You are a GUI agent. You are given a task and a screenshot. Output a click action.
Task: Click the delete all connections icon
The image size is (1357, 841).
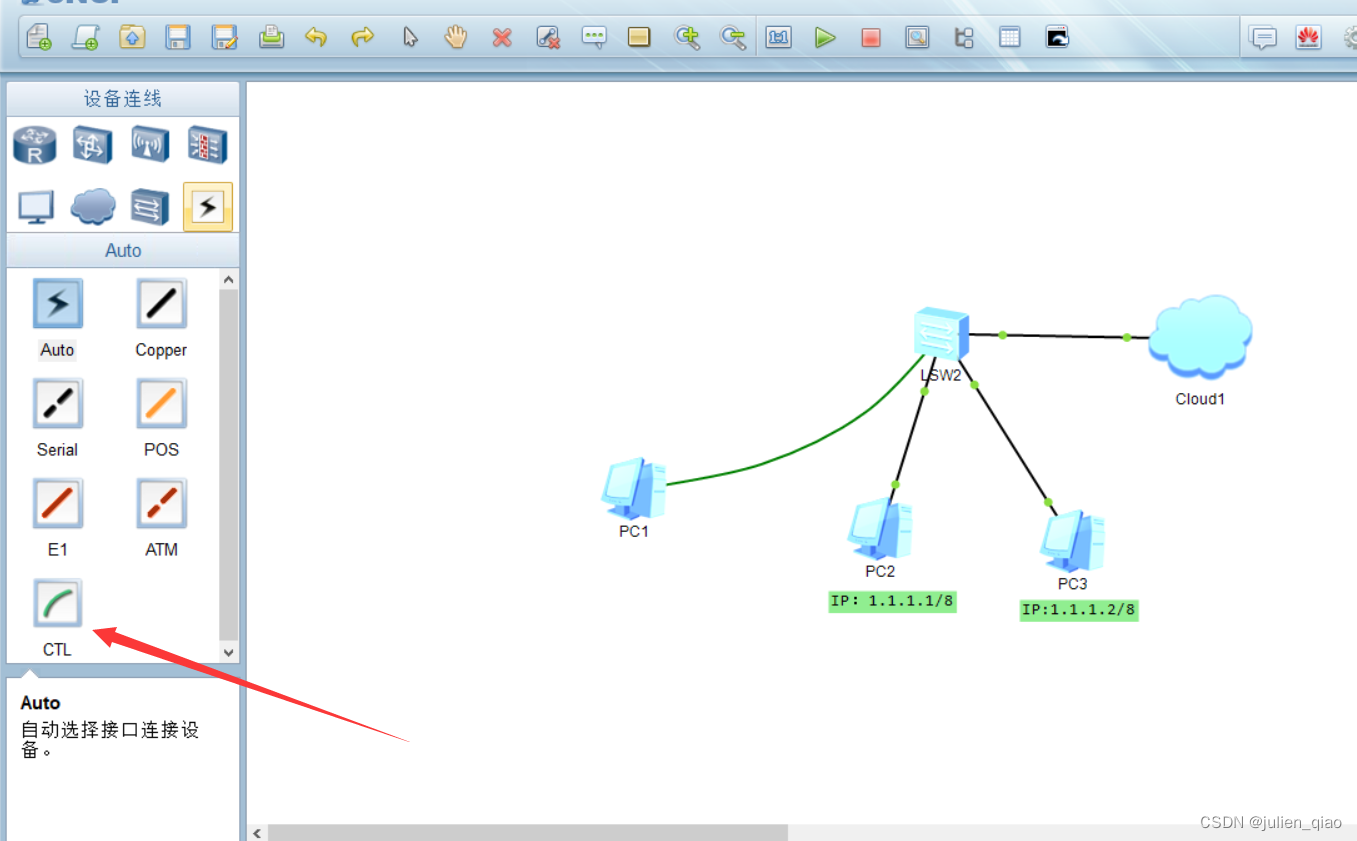click(548, 38)
